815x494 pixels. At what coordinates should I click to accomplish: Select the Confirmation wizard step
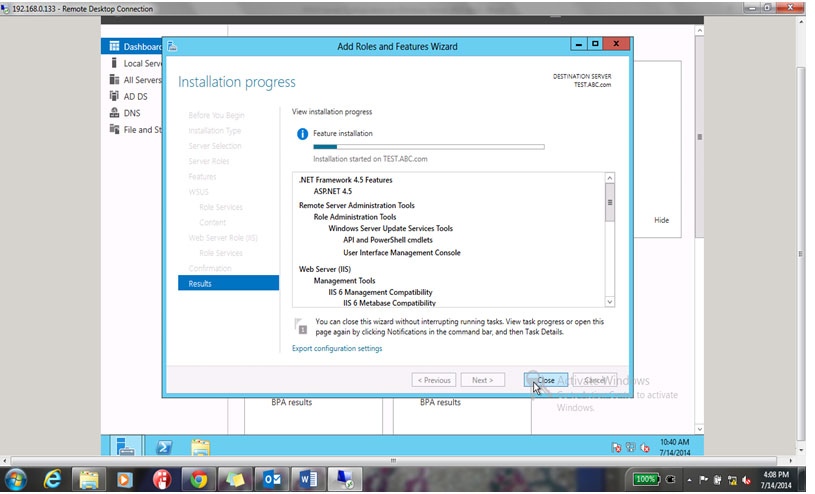point(210,268)
